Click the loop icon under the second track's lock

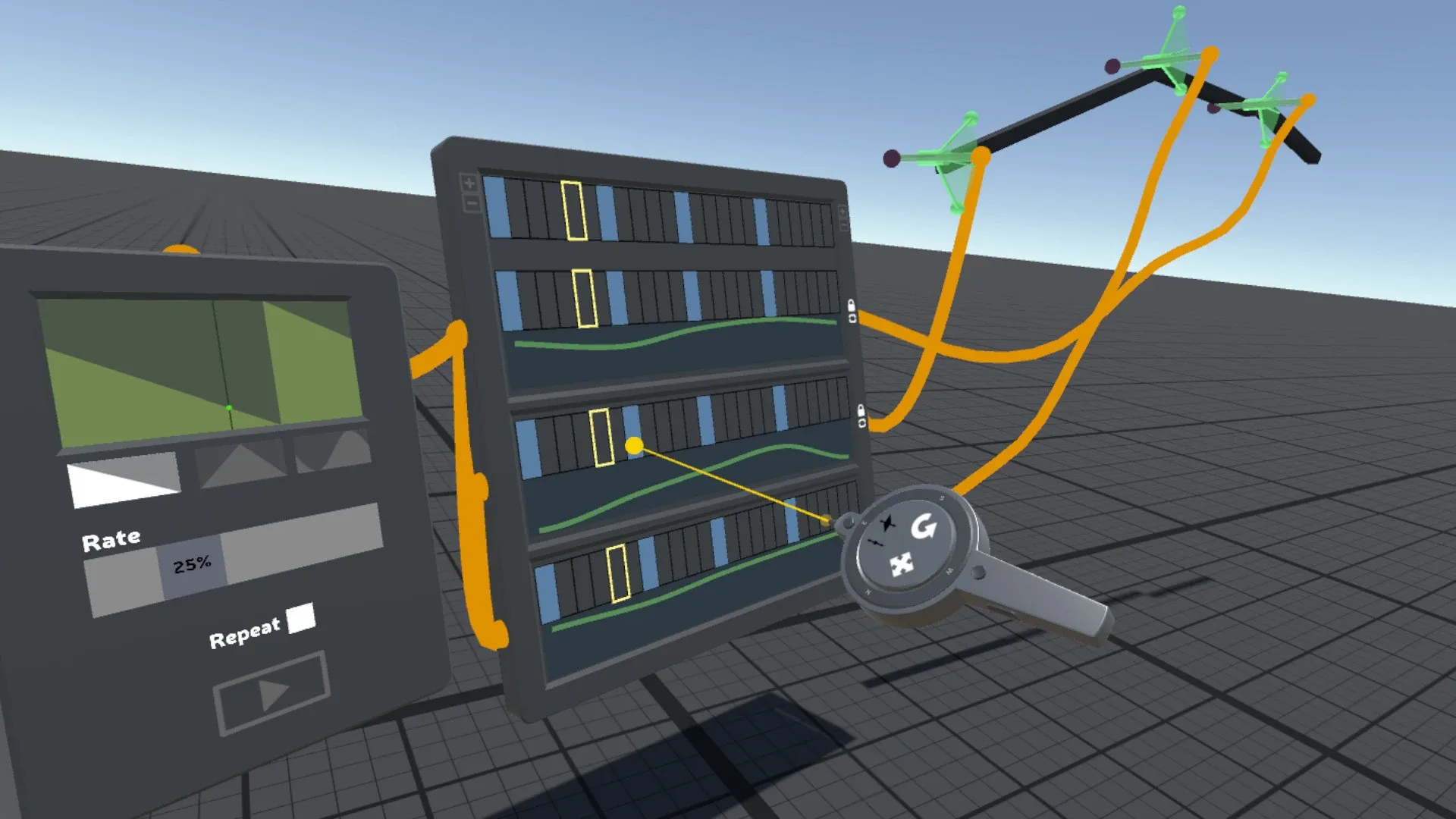click(853, 318)
